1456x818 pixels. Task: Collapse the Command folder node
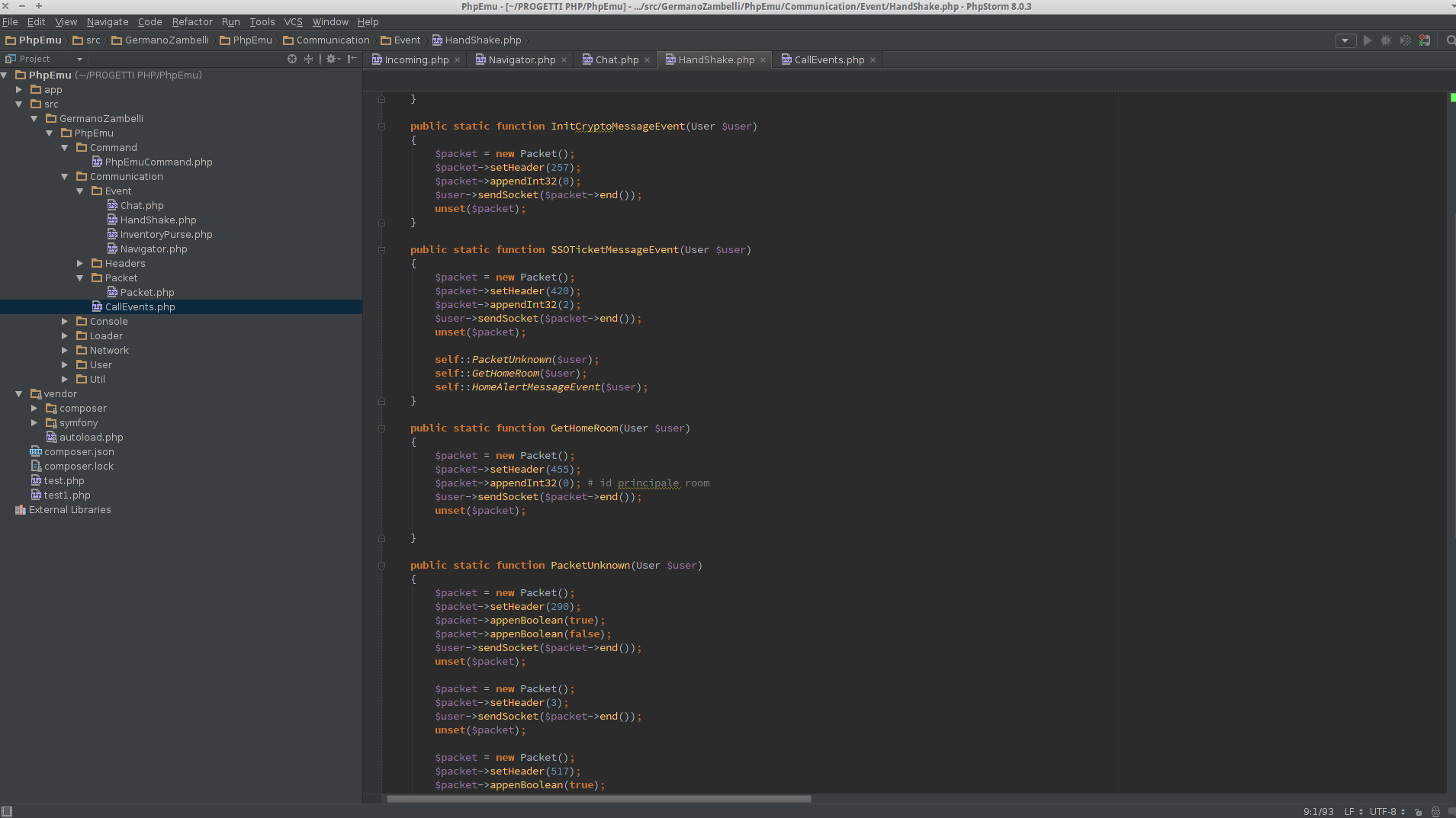pyautogui.click(x=65, y=148)
